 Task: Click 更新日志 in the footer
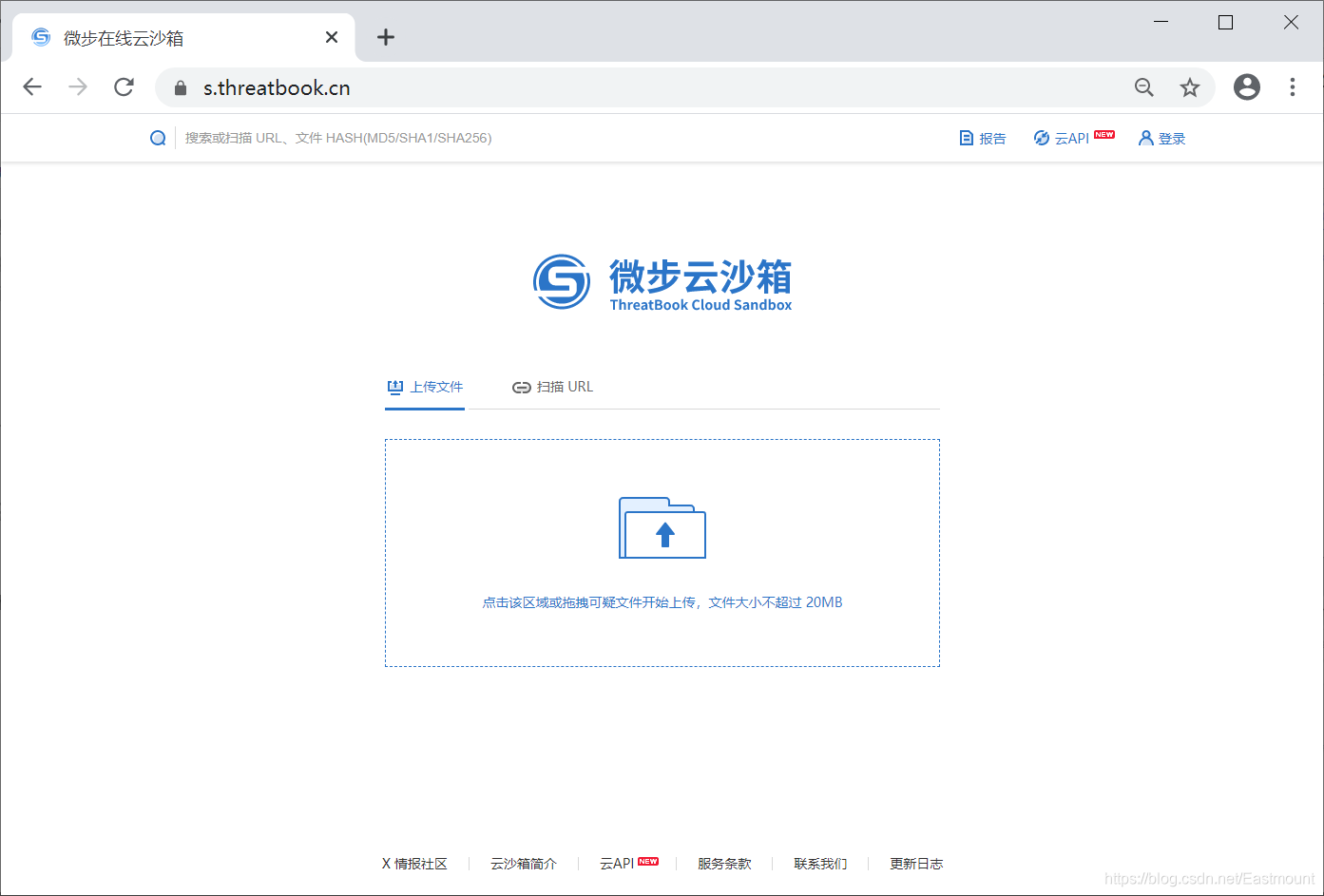(x=916, y=863)
